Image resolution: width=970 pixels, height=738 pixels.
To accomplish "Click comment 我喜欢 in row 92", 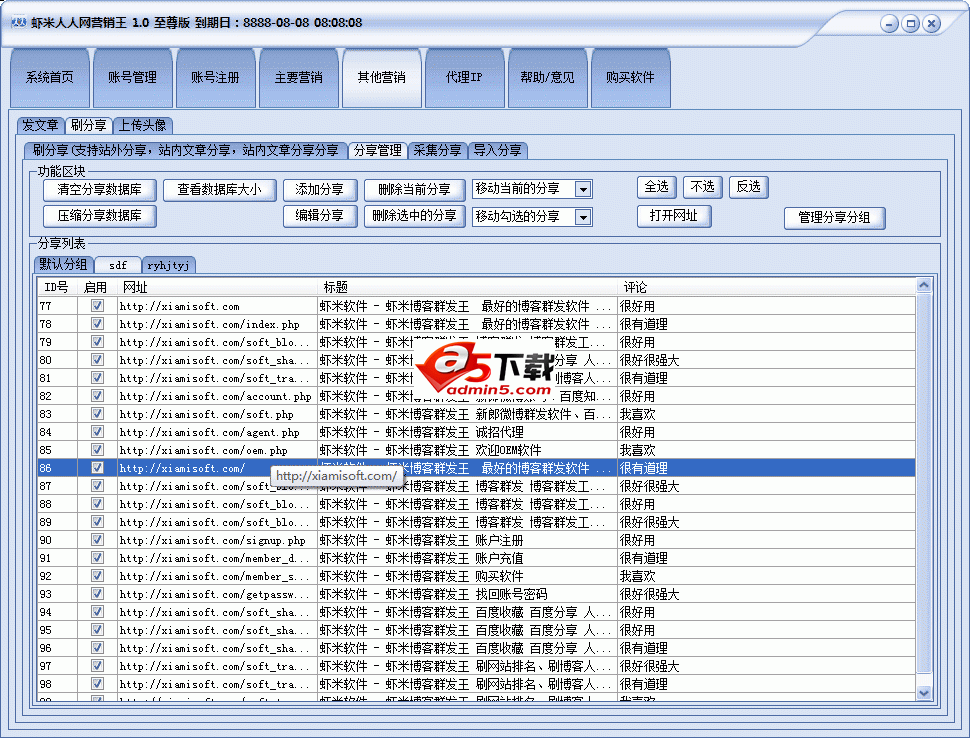I will 638,576.
